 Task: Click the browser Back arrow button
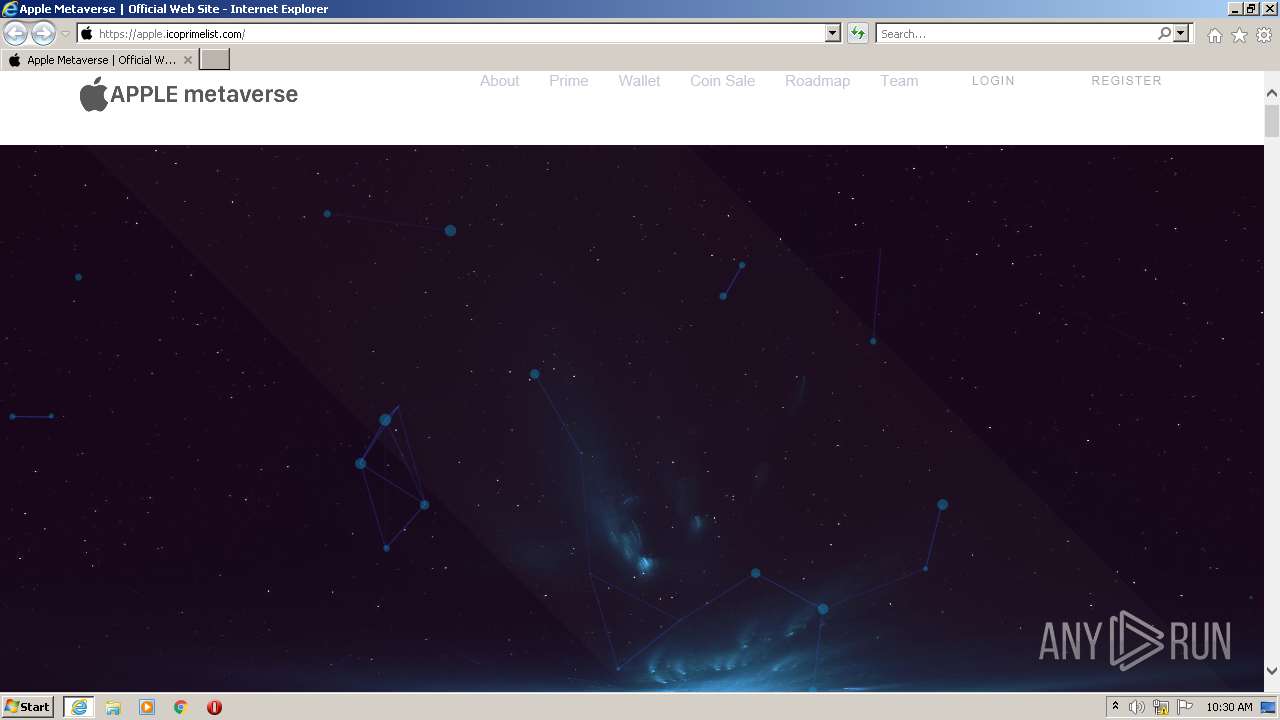16,33
